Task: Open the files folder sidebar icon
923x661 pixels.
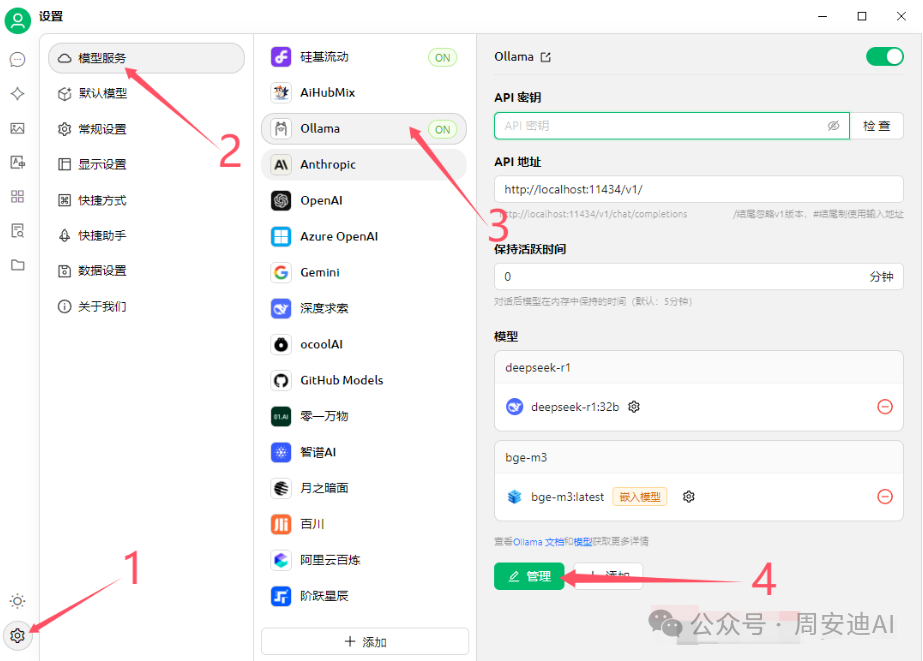Action: pyautogui.click(x=18, y=265)
